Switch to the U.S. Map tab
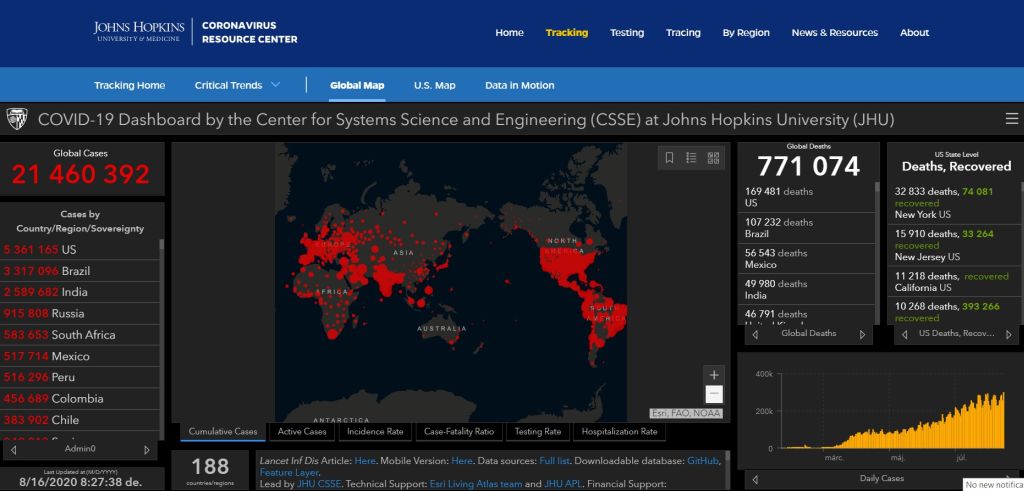 [434, 86]
